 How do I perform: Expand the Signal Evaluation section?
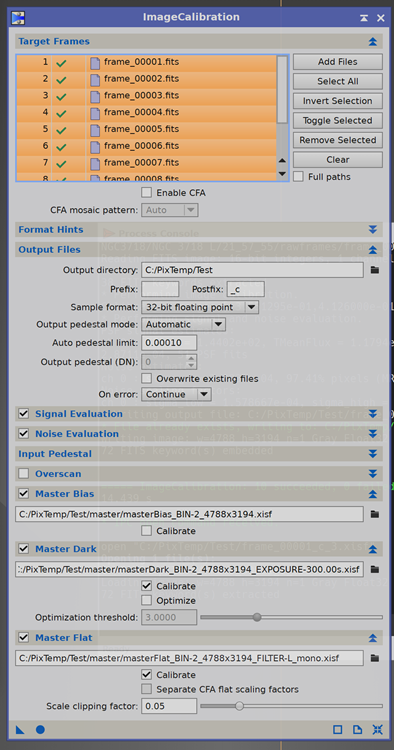click(x=373, y=413)
